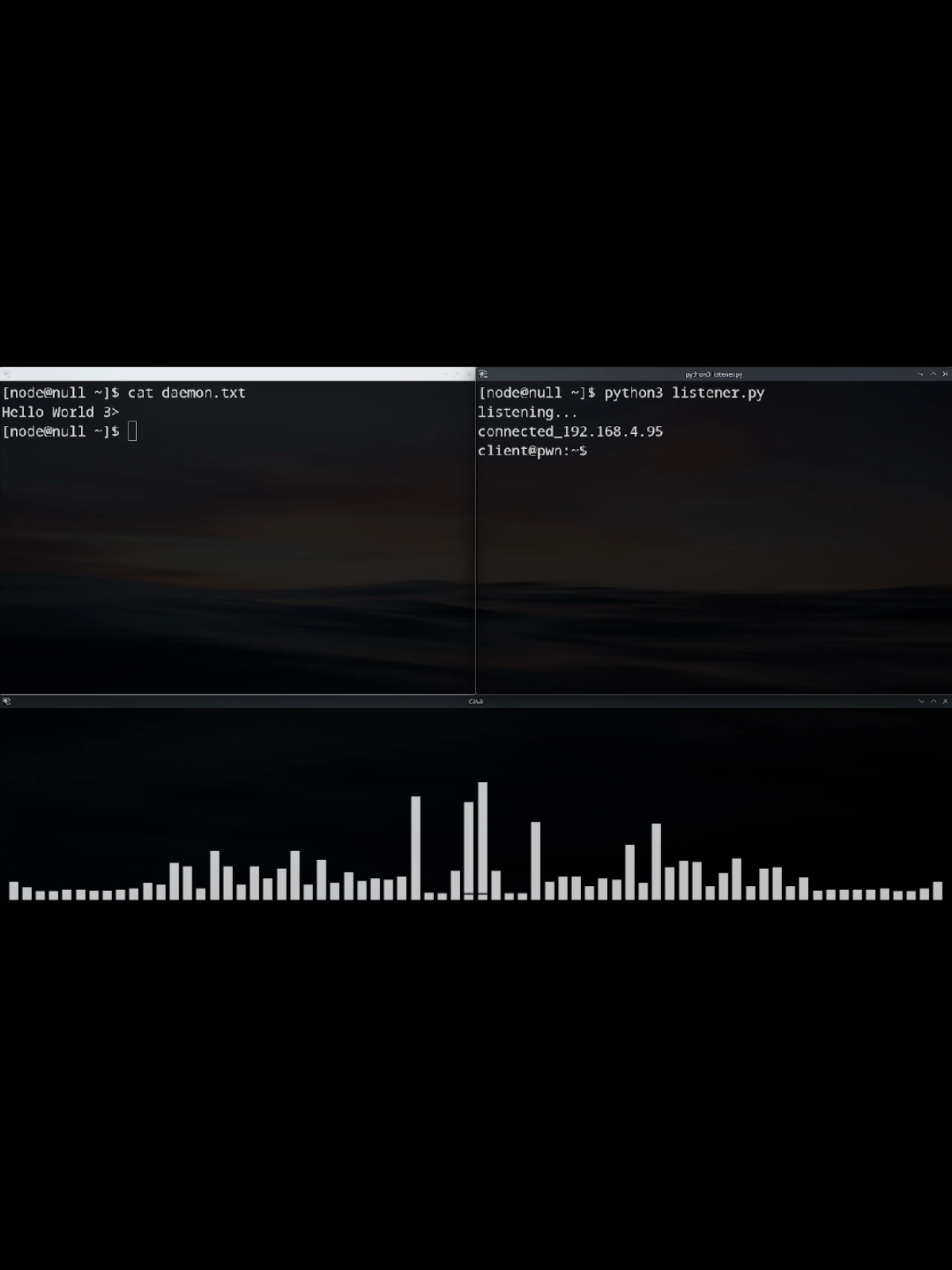Close the cava visualizer window

click(945, 701)
